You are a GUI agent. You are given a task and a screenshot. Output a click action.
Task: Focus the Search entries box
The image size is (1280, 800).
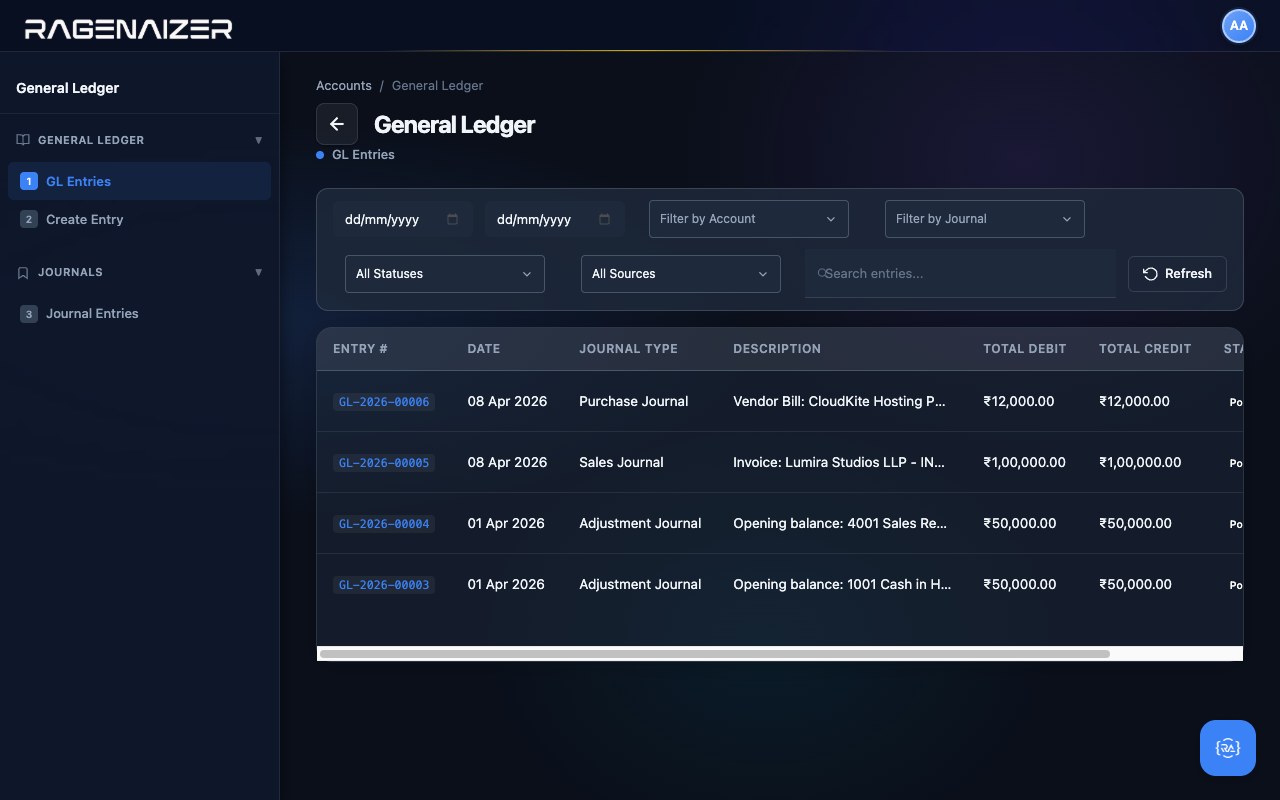pyautogui.click(x=960, y=273)
